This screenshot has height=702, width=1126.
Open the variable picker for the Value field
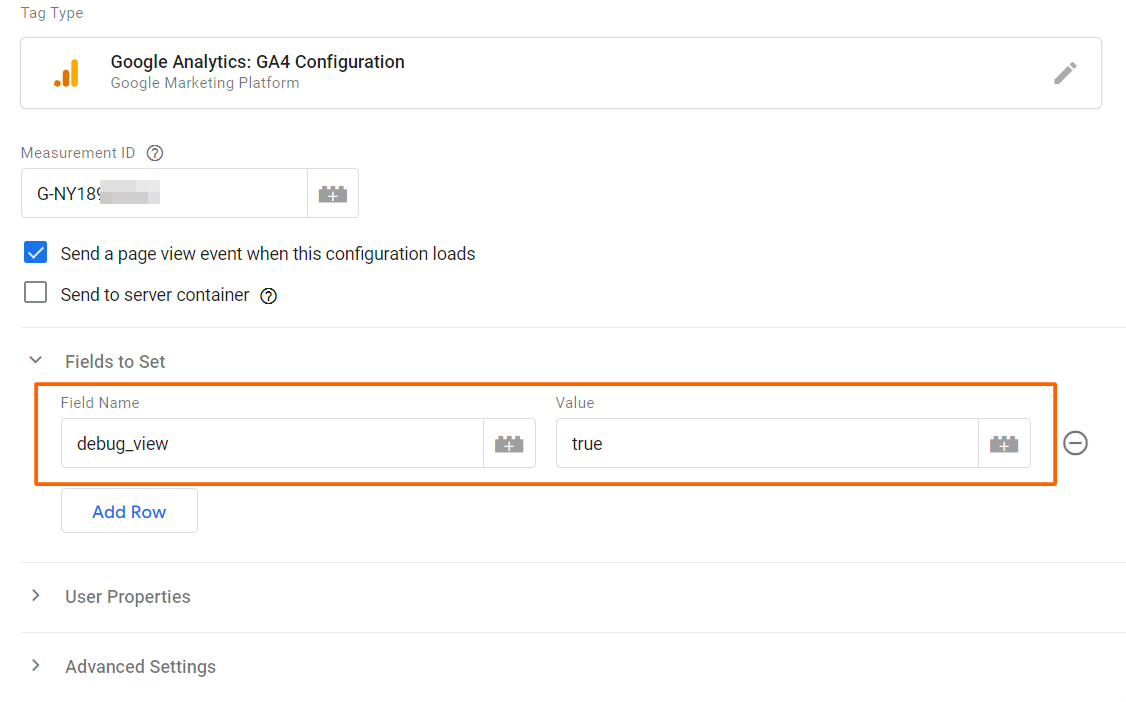(1004, 443)
